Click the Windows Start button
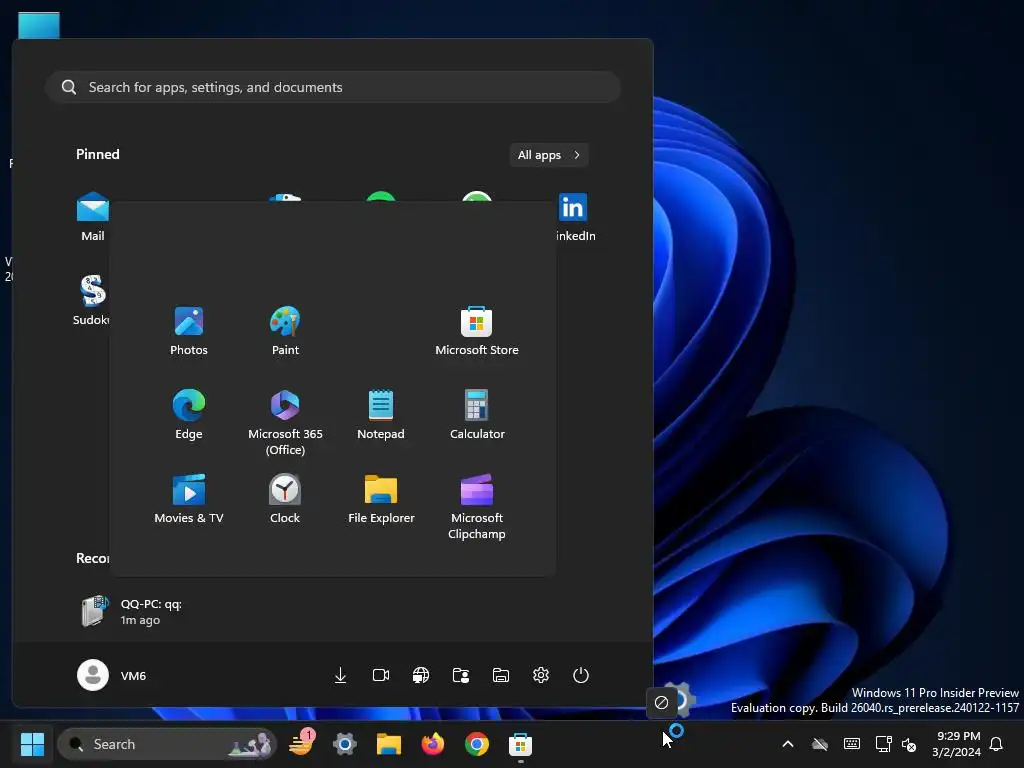The image size is (1024, 768). pyautogui.click(x=32, y=744)
